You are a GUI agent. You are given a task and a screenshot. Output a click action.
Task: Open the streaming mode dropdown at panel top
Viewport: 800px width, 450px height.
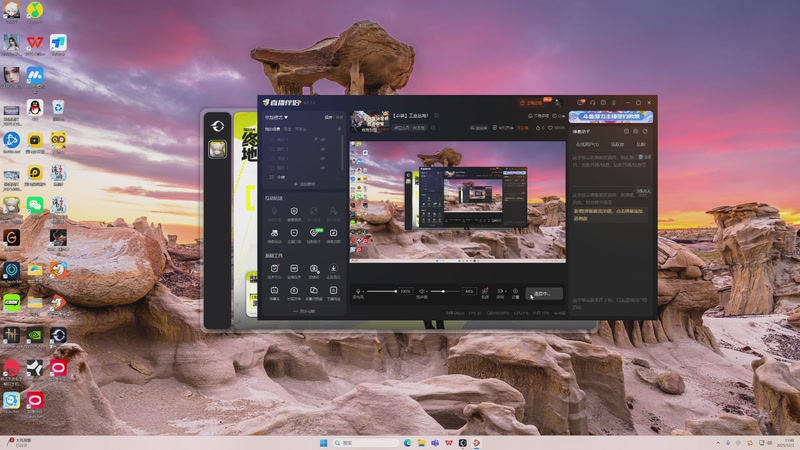pos(276,117)
